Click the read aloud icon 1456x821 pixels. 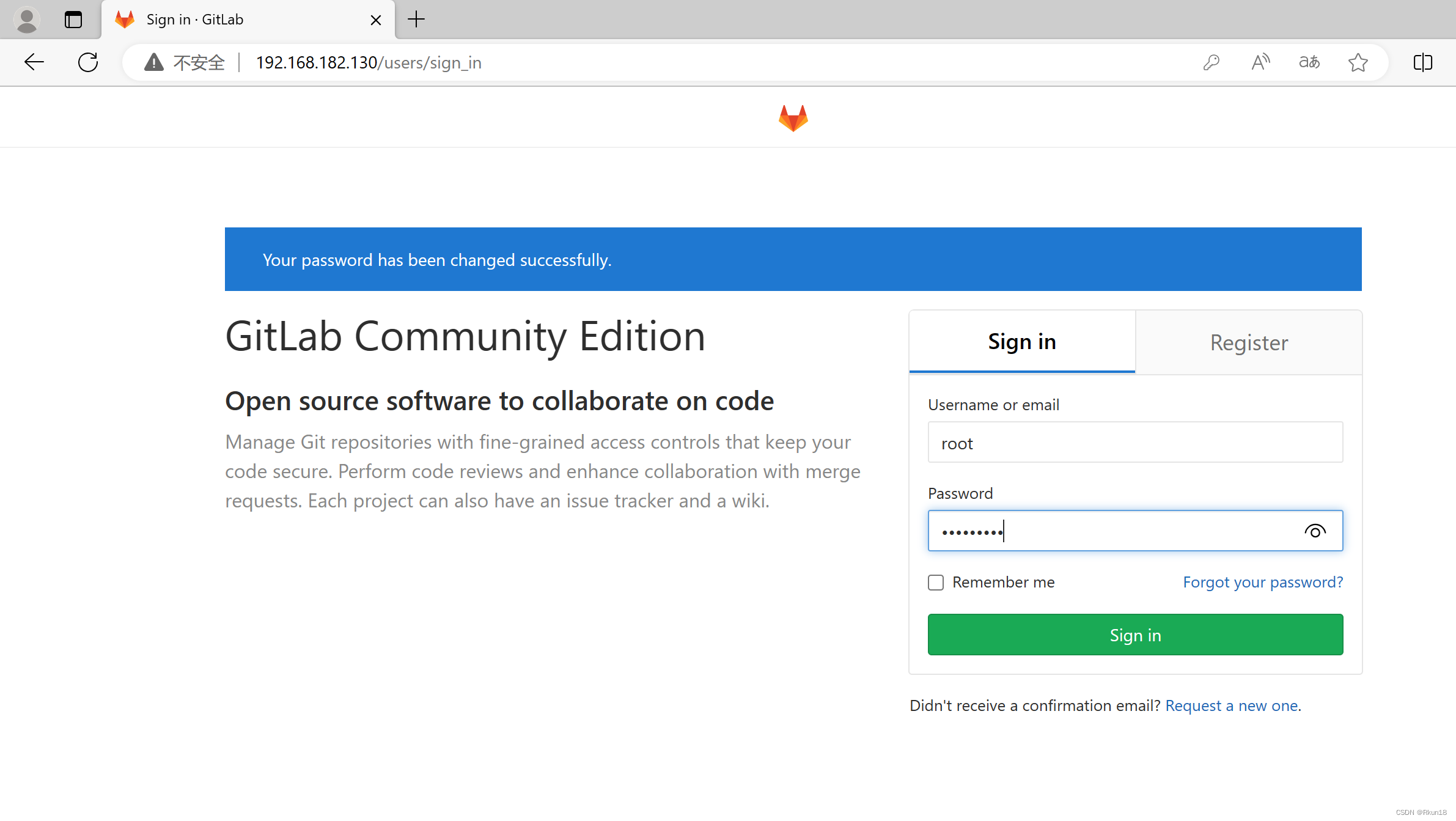tap(1260, 62)
